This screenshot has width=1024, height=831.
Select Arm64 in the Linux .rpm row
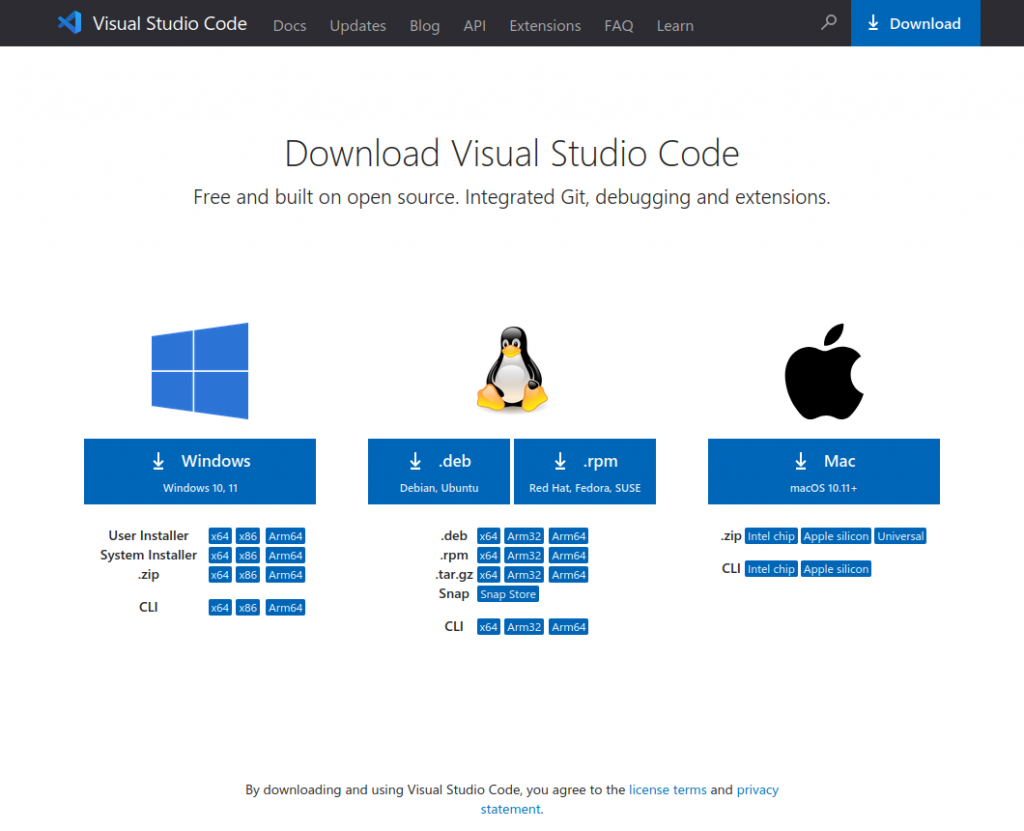(x=569, y=555)
